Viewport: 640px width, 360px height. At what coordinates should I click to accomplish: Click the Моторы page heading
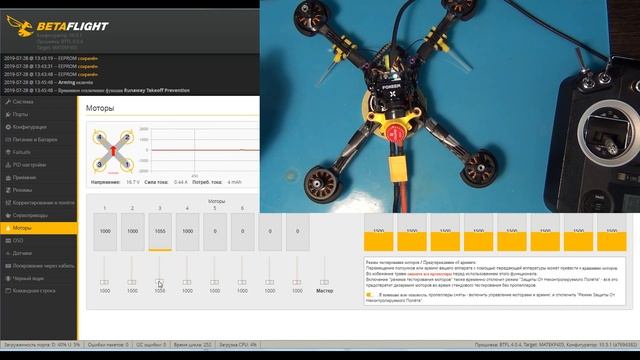tap(100, 108)
